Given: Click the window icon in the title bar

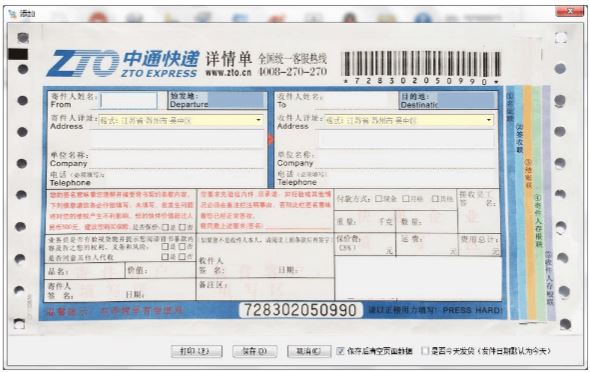Looking at the screenshot, I should point(13,14).
